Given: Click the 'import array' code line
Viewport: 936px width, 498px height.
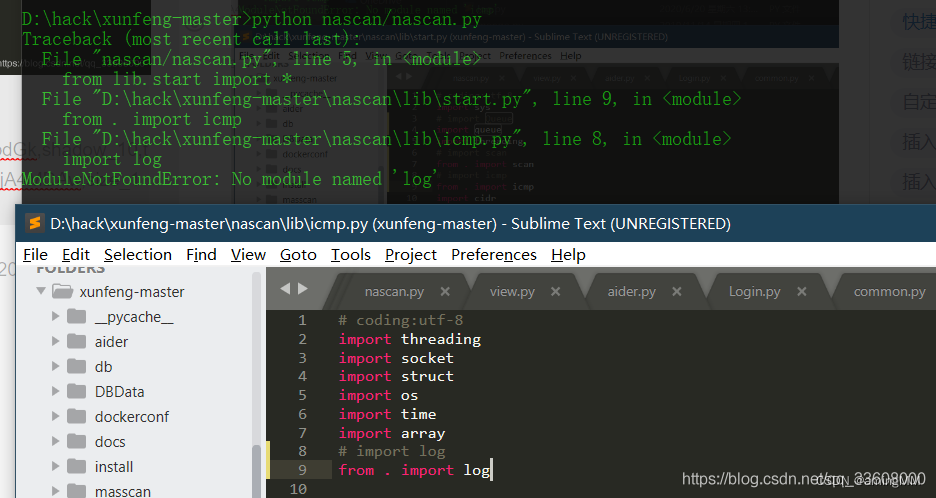Looking at the screenshot, I should point(392,433).
